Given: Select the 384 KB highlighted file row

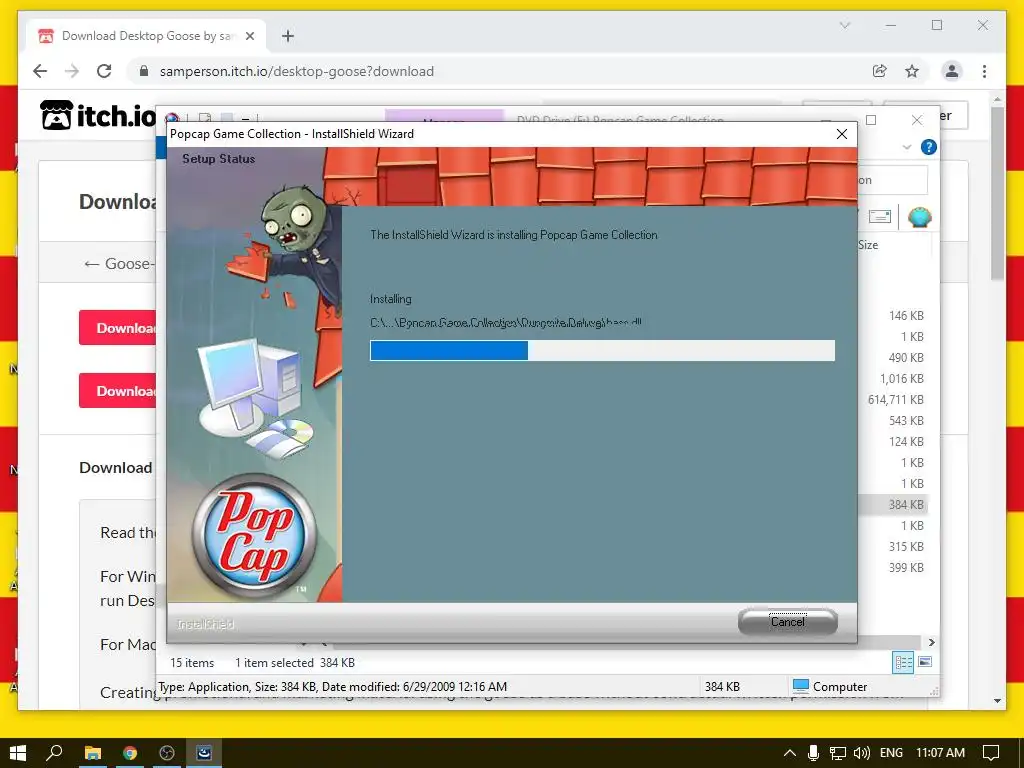Looking at the screenshot, I should (892, 505).
